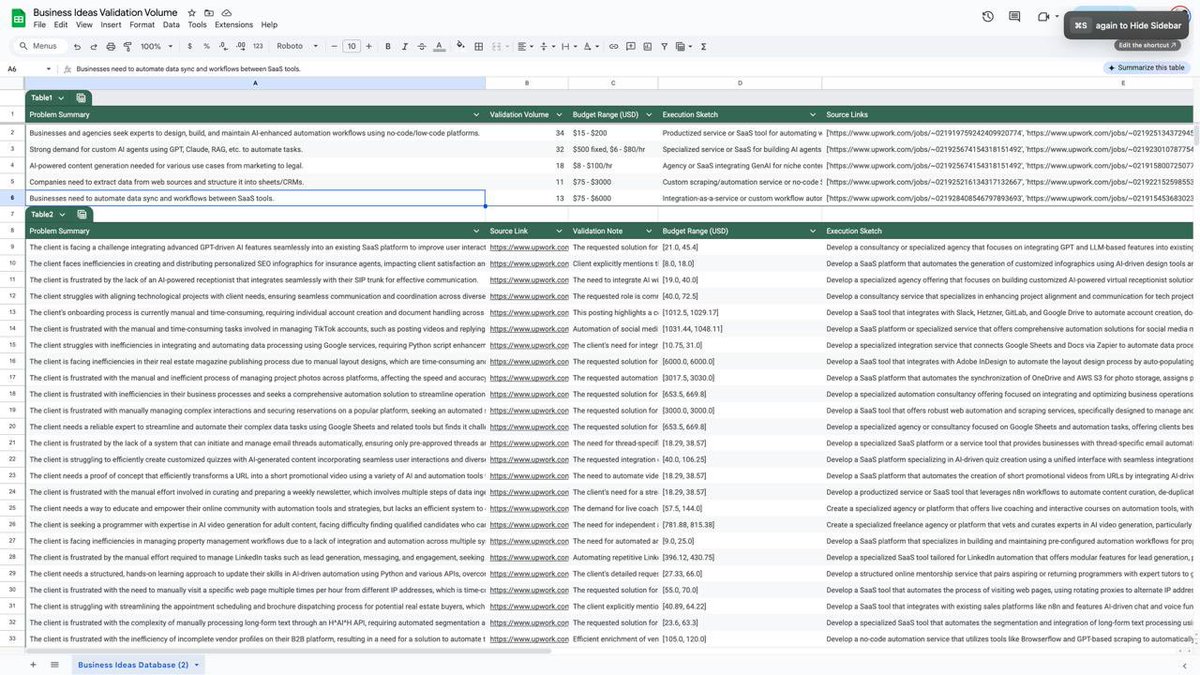Screen dimensions: 1200x675
Task: Open Validation Note column dropdown
Action: coord(649,231)
